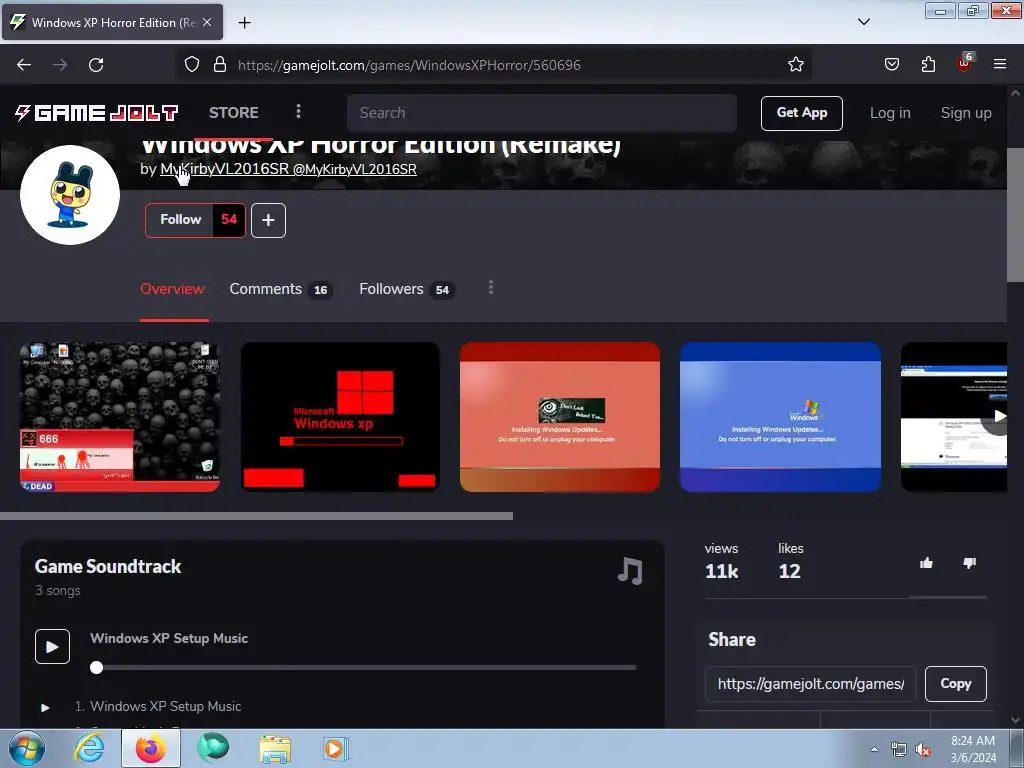This screenshot has height=768, width=1024.
Task: Switch to the Overview tab
Action: [172, 289]
